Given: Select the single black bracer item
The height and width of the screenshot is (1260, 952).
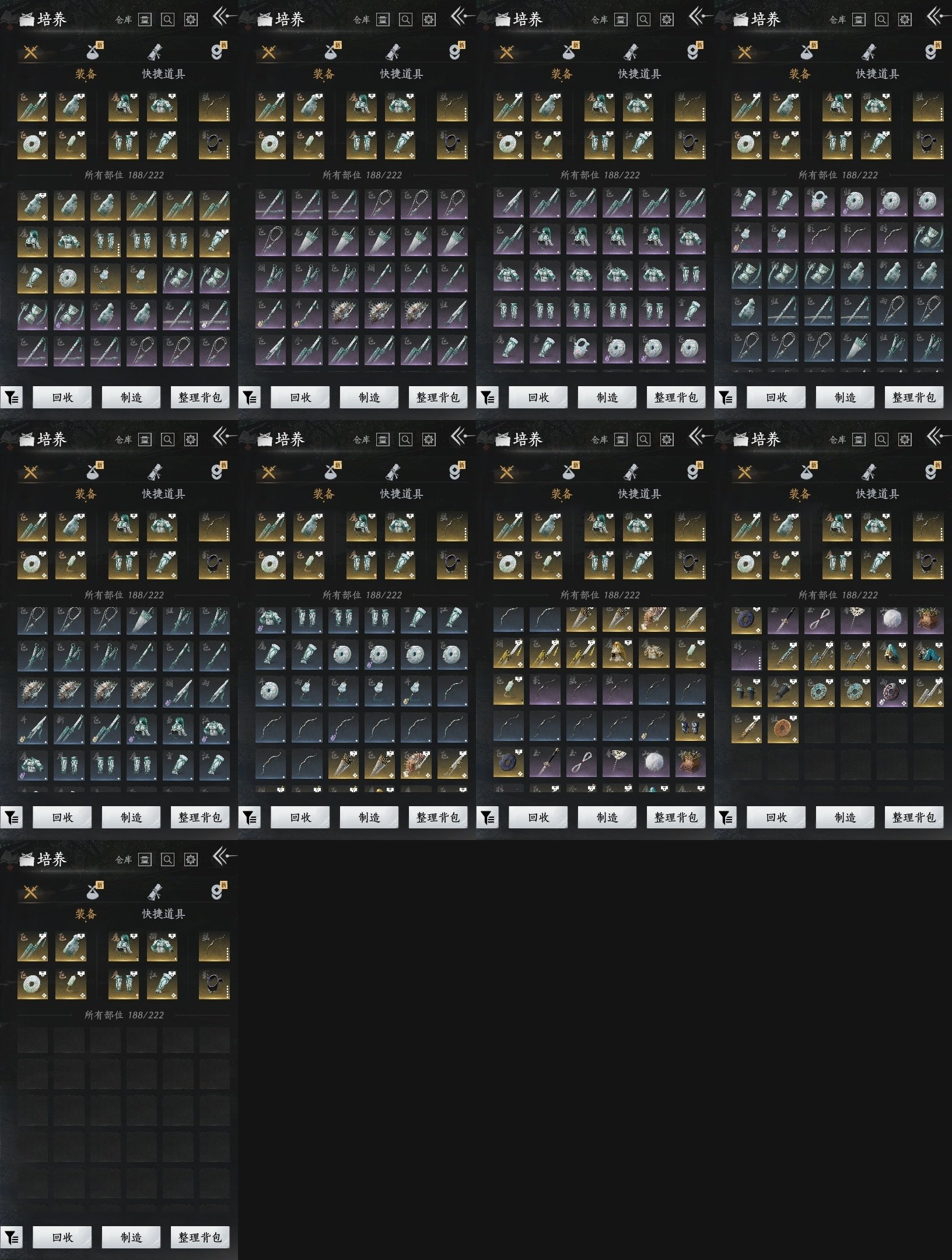Looking at the screenshot, I should [783, 692].
